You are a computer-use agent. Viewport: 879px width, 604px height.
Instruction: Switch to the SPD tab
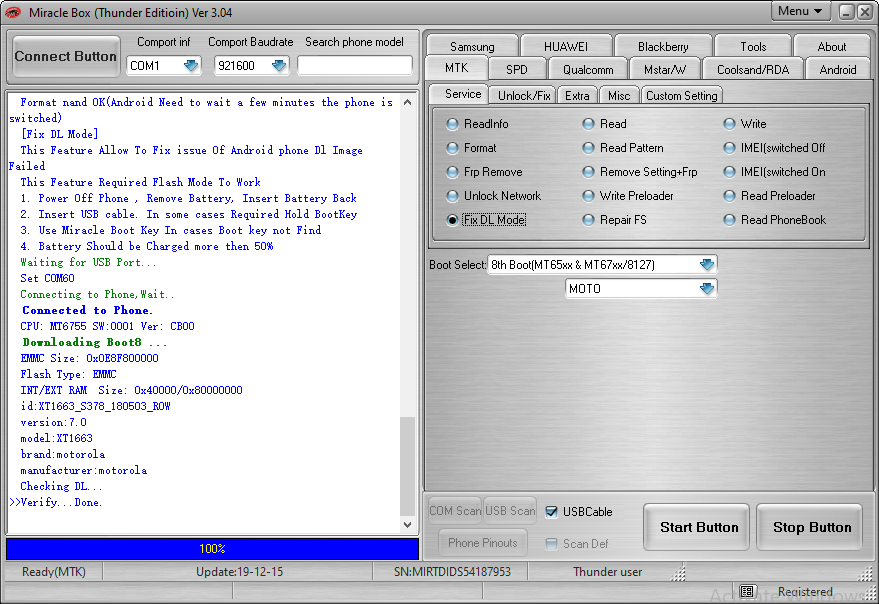(517, 70)
